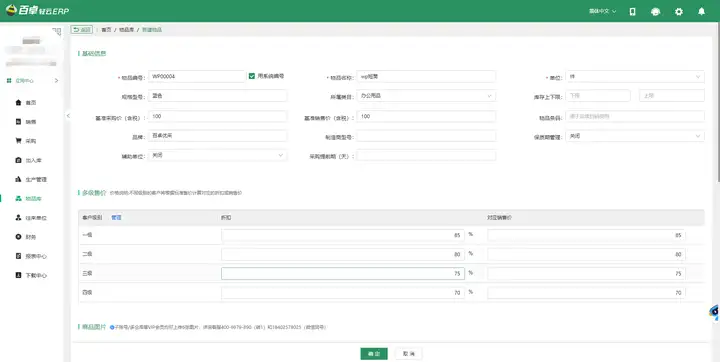The height and width of the screenshot is (362, 720).
Task: Click the 首页 breadcrumb link
Action: click(106, 30)
